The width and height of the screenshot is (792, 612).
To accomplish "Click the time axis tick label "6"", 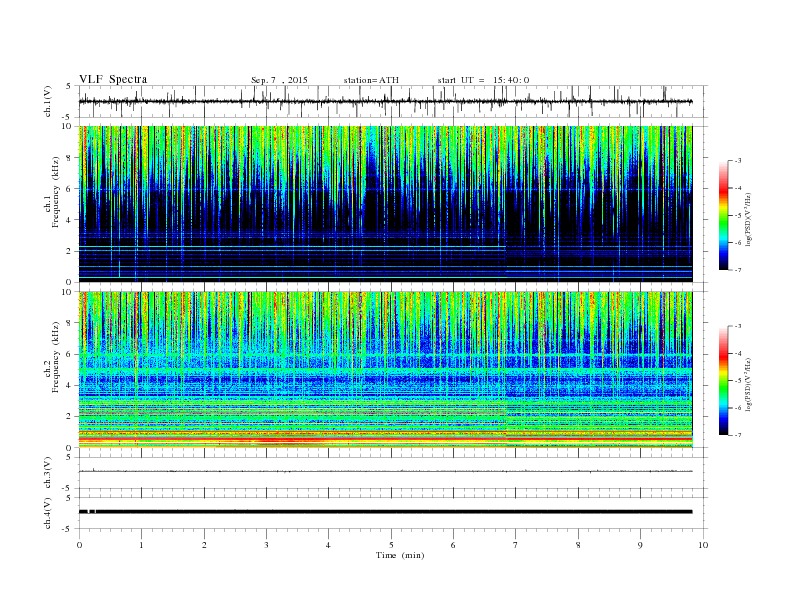I will 453,545.
